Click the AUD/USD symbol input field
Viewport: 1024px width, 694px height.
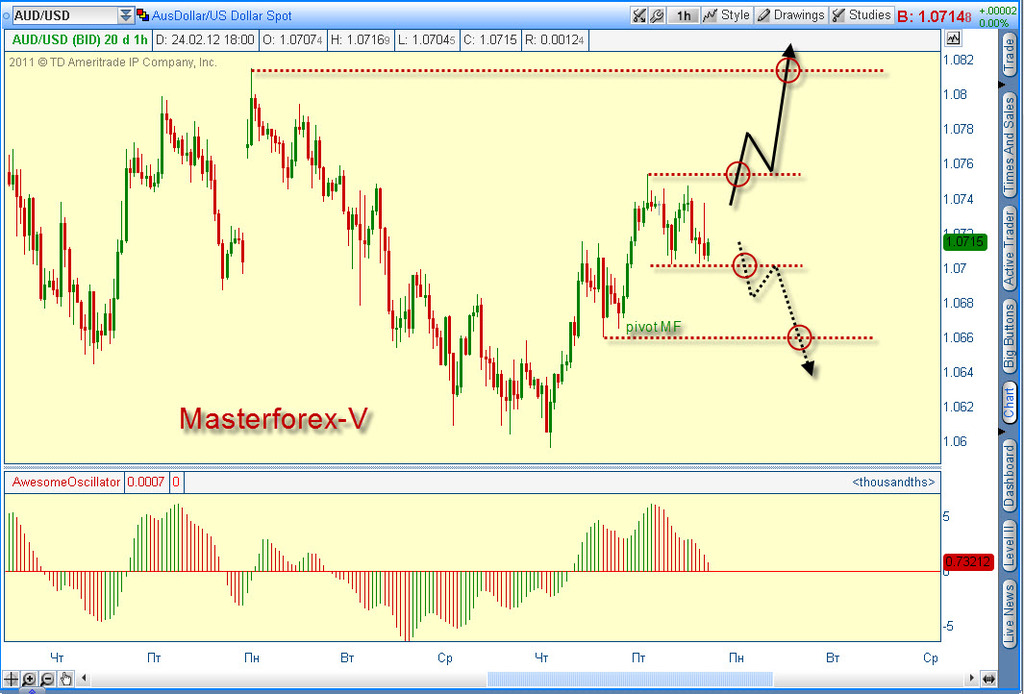[x=60, y=15]
